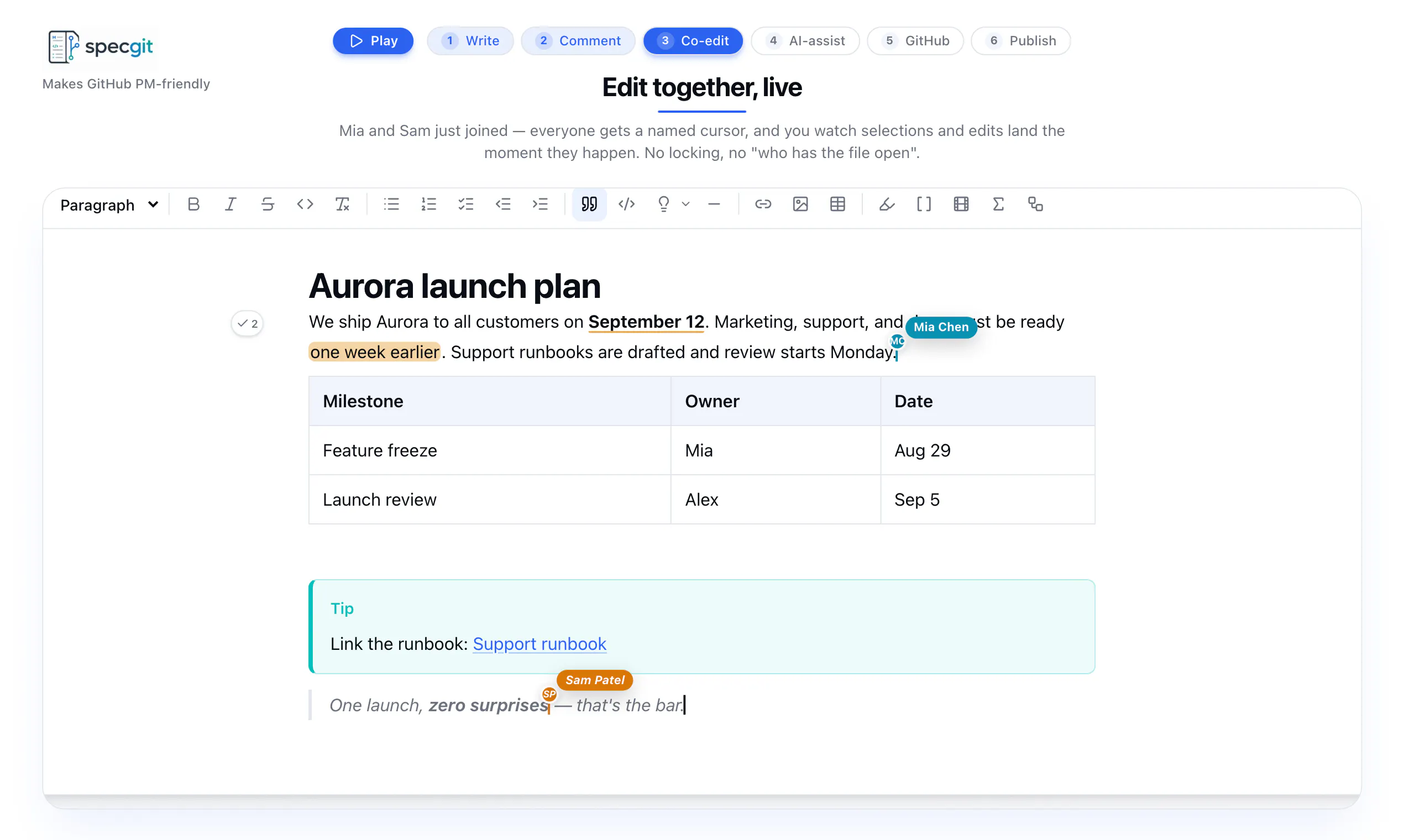
Task: Toggle bold formatting
Action: [x=193, y=204]
